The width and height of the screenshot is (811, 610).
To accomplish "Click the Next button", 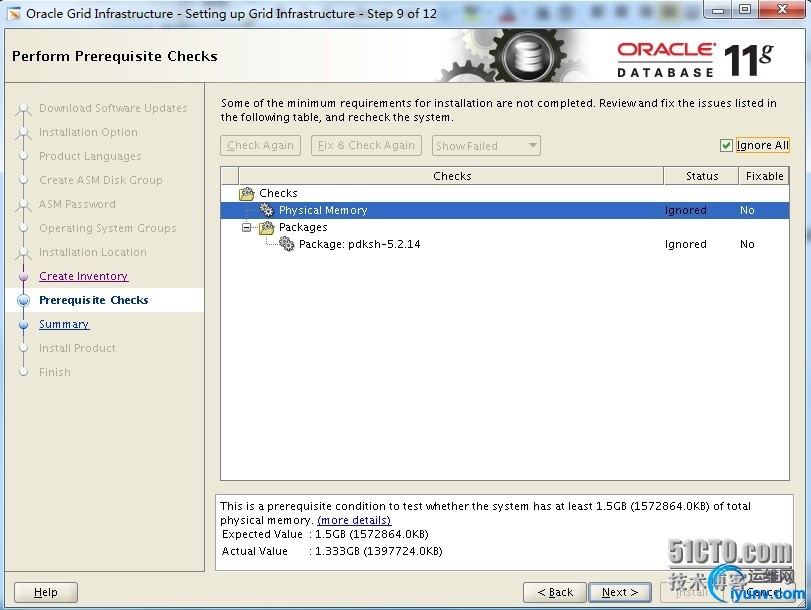I will [620, 592].
